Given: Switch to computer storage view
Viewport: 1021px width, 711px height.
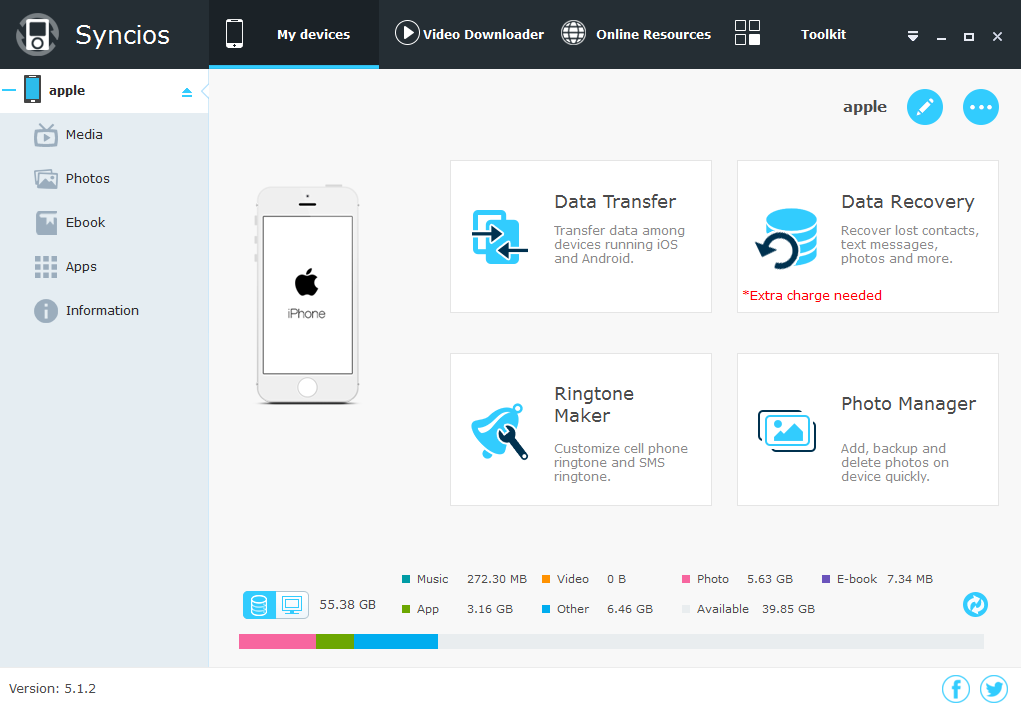Looking at the screenshot, I should click(x=292, y=605).
